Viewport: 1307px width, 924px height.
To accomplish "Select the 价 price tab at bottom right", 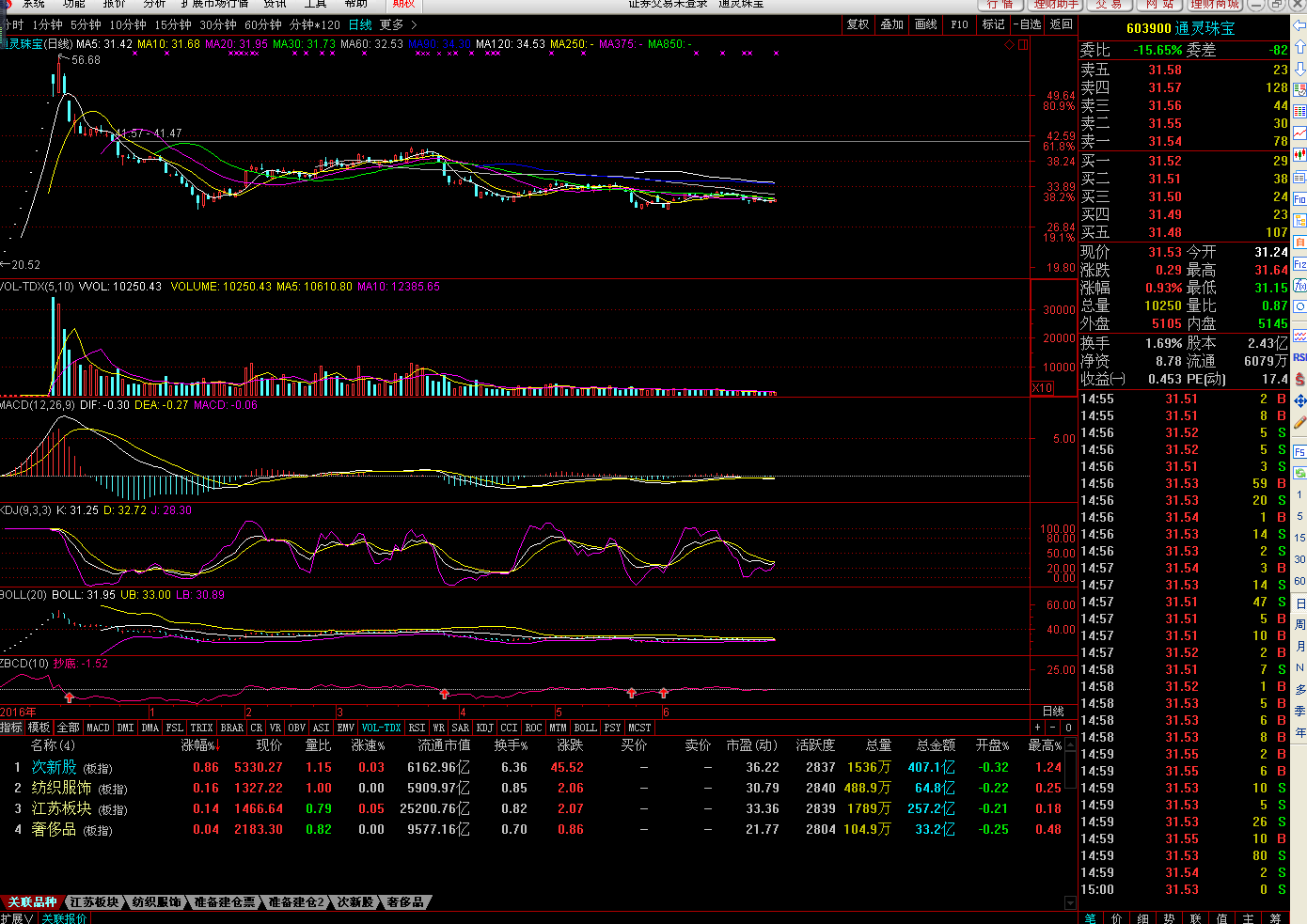I will [1117, 918].
